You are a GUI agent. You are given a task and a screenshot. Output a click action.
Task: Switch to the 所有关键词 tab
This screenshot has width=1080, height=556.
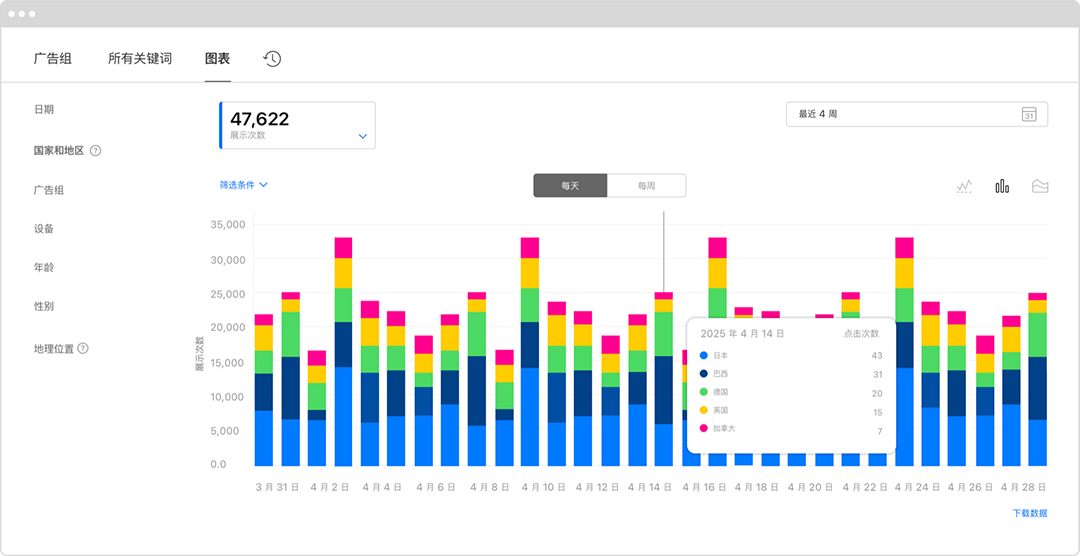[140, 59]
